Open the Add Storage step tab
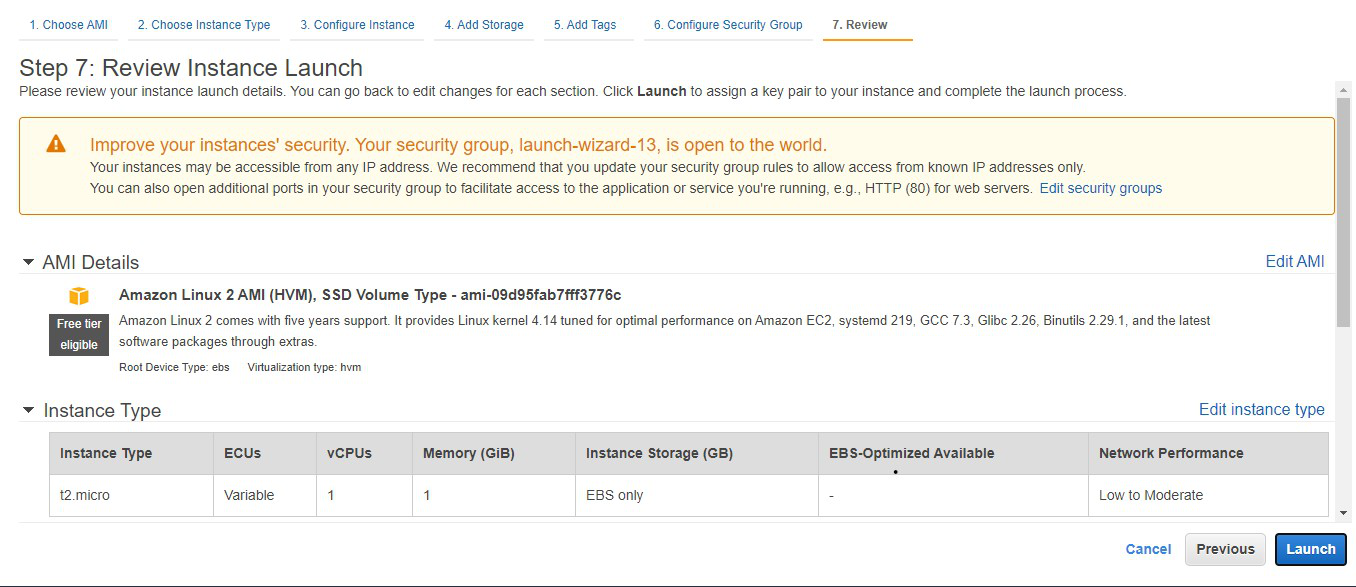1356x587 pixels. coord(484,25)
